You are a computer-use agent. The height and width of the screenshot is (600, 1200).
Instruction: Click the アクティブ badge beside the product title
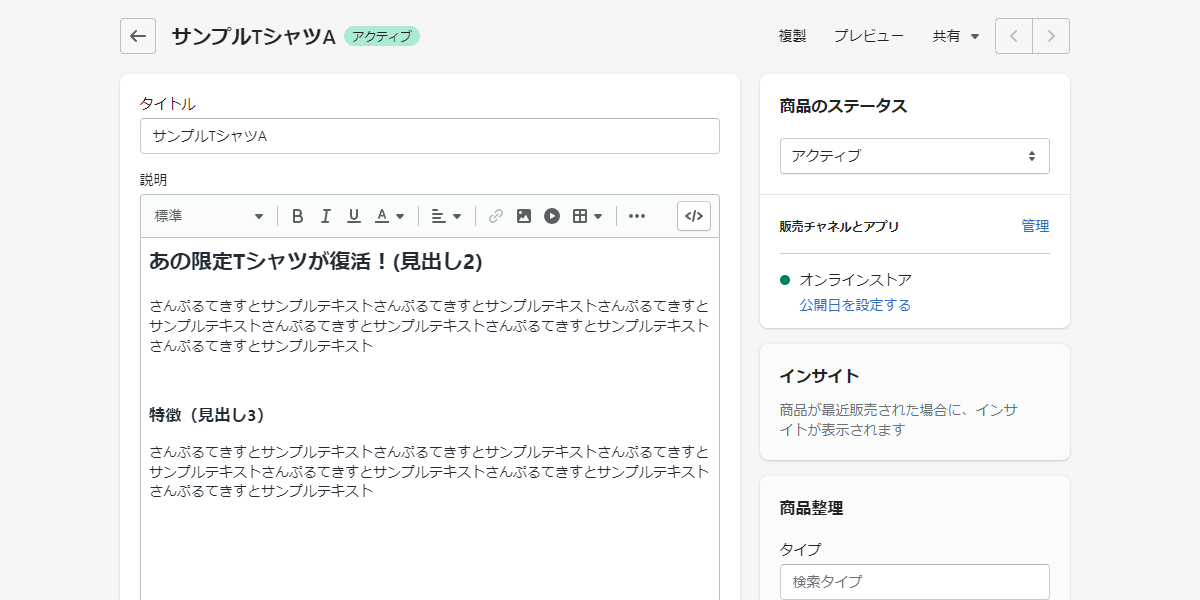382,36
